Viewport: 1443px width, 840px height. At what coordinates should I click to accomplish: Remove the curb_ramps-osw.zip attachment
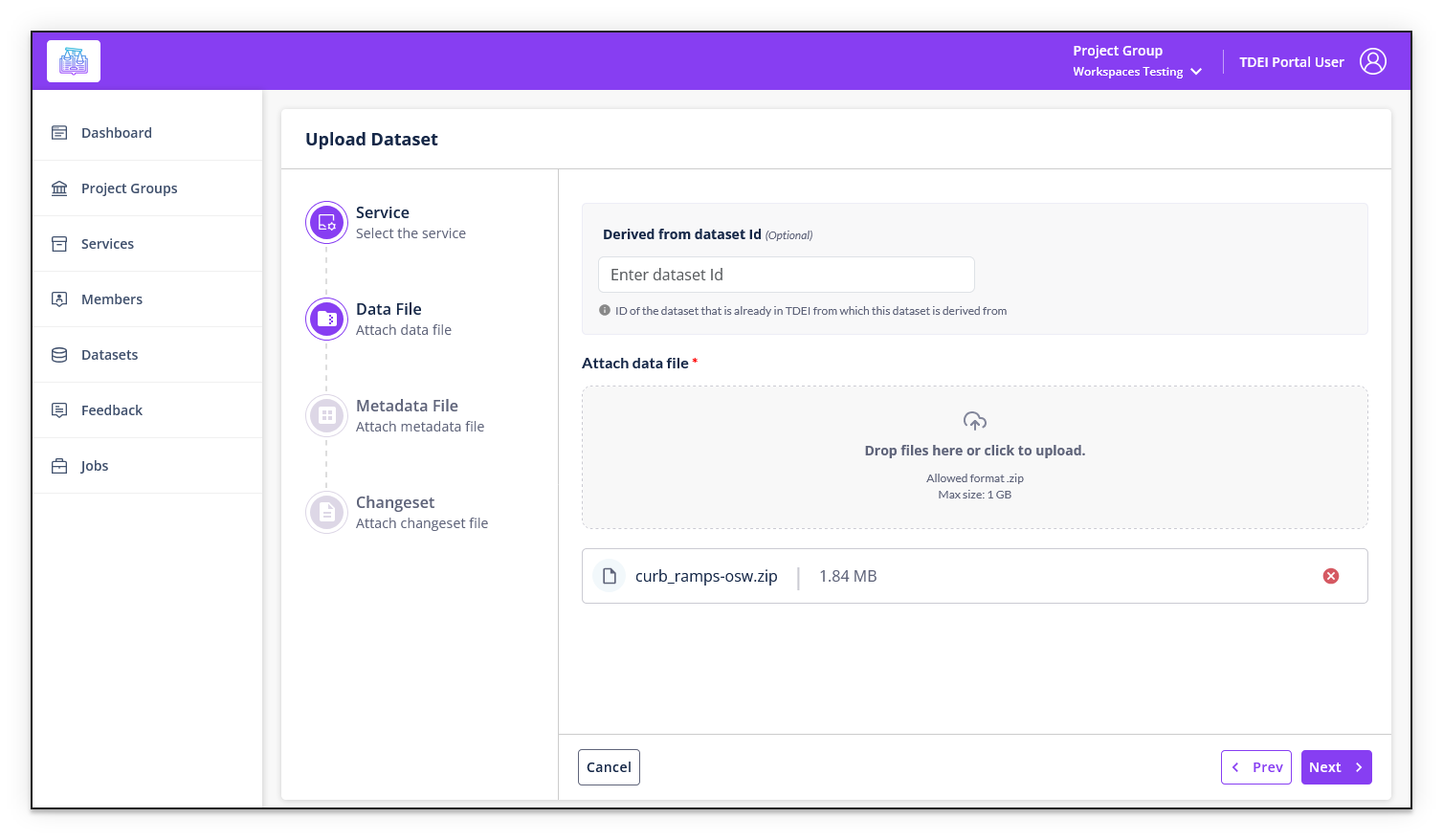tap(1330, 575)
